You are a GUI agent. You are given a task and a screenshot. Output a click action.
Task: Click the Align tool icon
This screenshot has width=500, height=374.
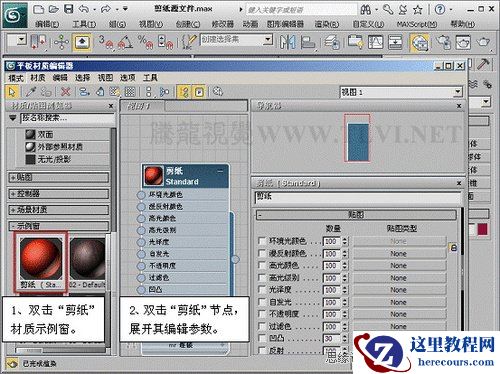click(x=308, y=42)
